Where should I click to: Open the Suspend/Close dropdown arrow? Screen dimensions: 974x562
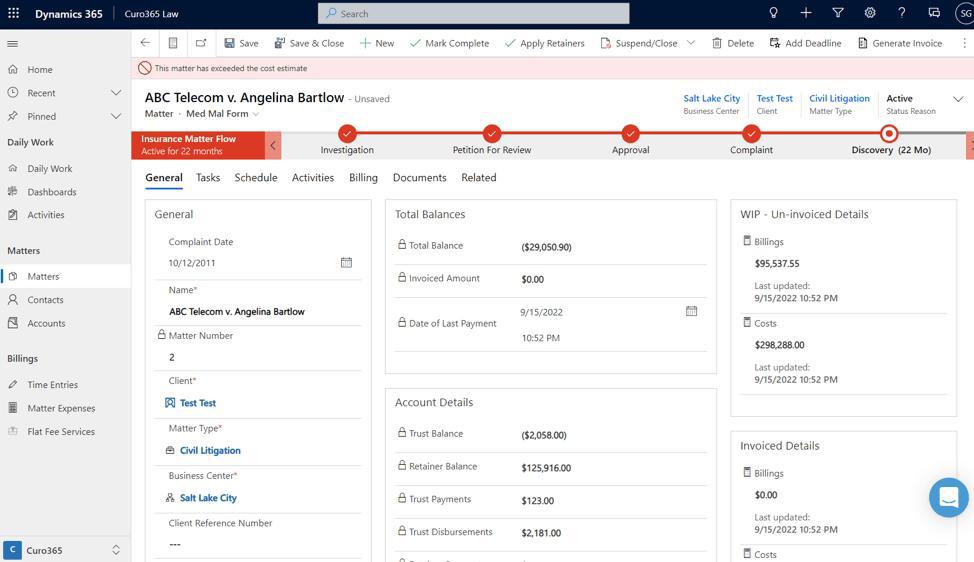click(x=691, y=43)
